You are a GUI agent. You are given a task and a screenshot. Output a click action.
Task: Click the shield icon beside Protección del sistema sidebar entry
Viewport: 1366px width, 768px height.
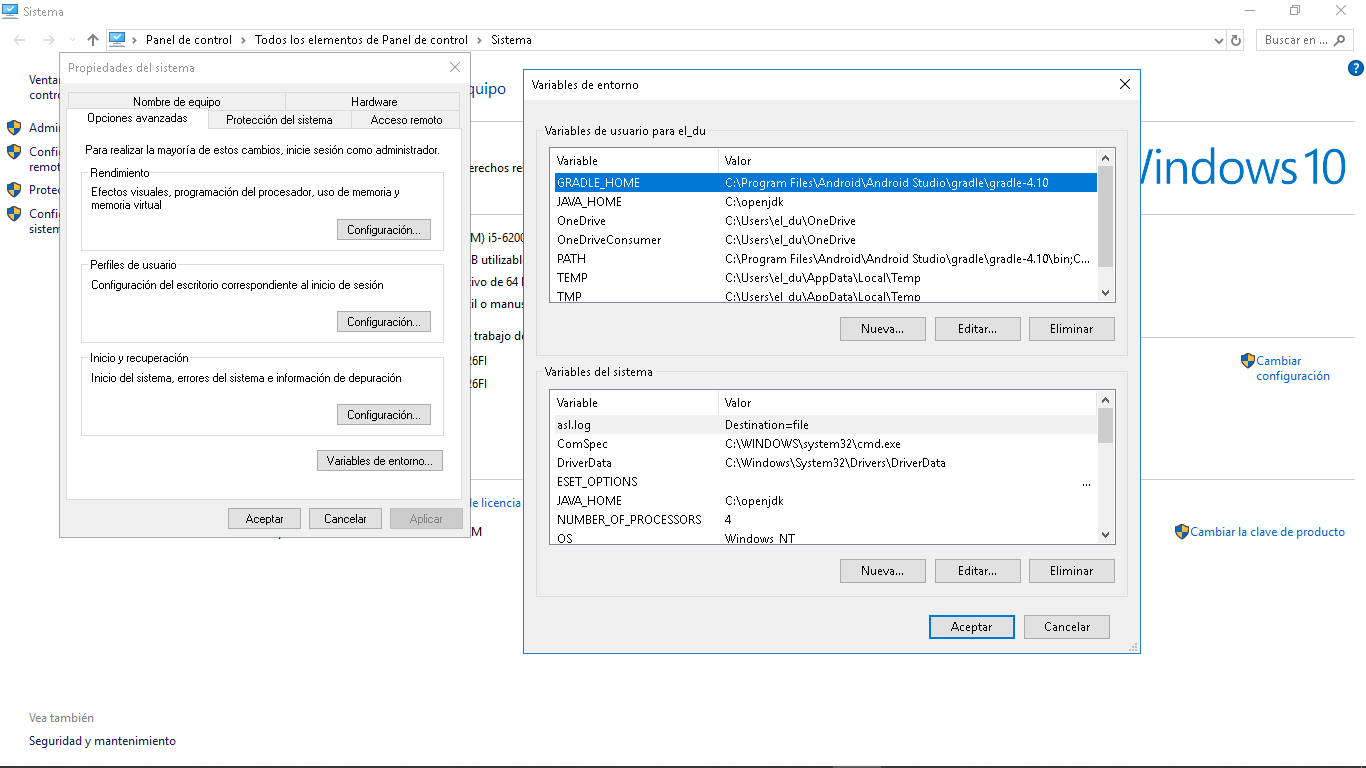pos(14,189)
